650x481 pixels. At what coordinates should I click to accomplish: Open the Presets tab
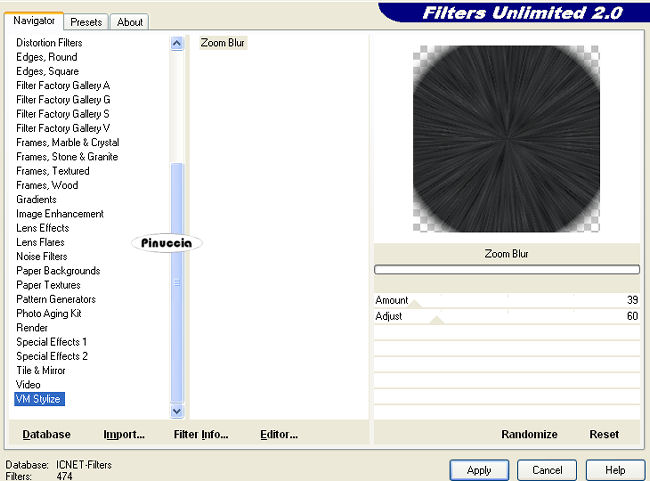[x=86, y=22]
